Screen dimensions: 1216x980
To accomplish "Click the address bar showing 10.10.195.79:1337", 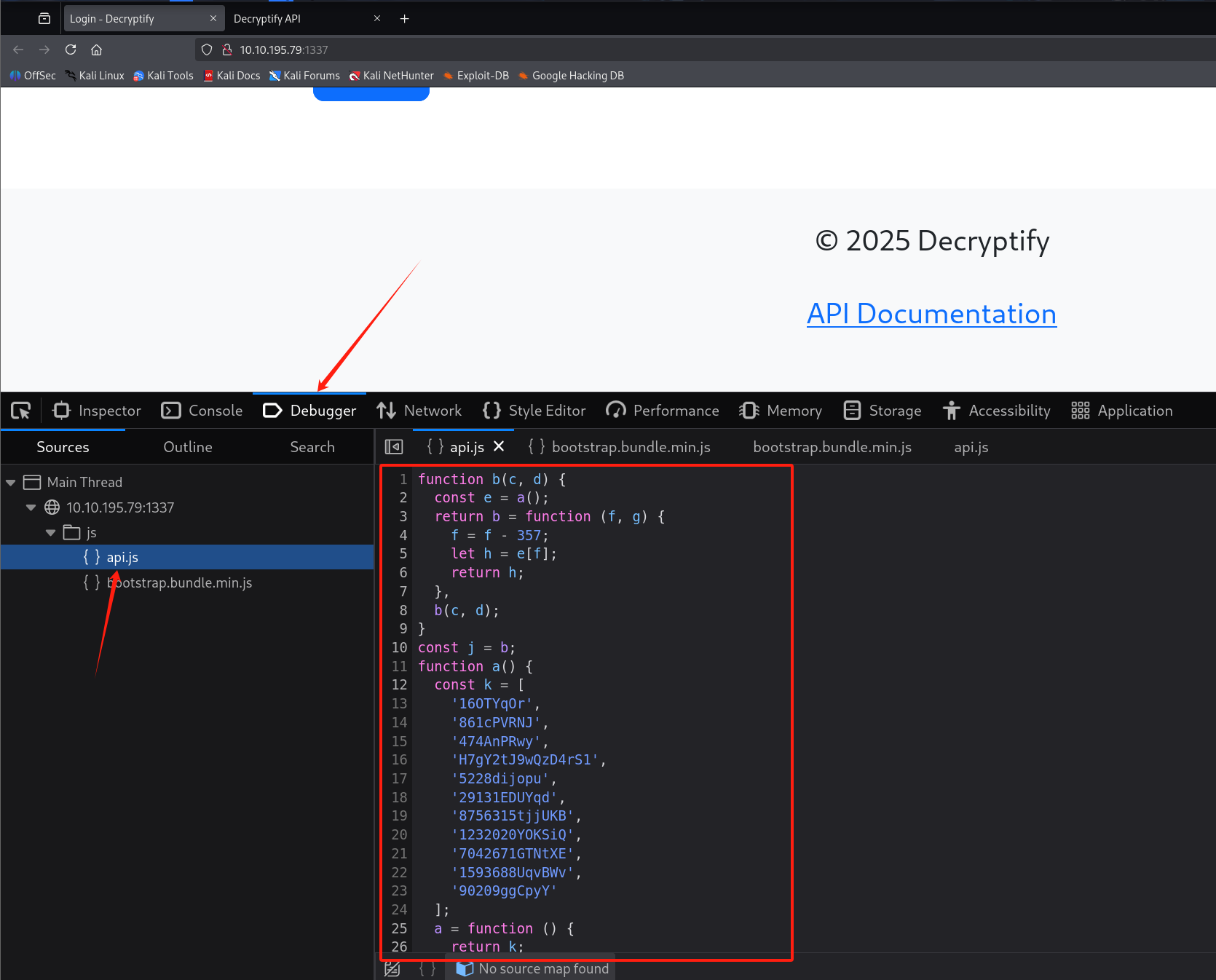I will point(284,50).
